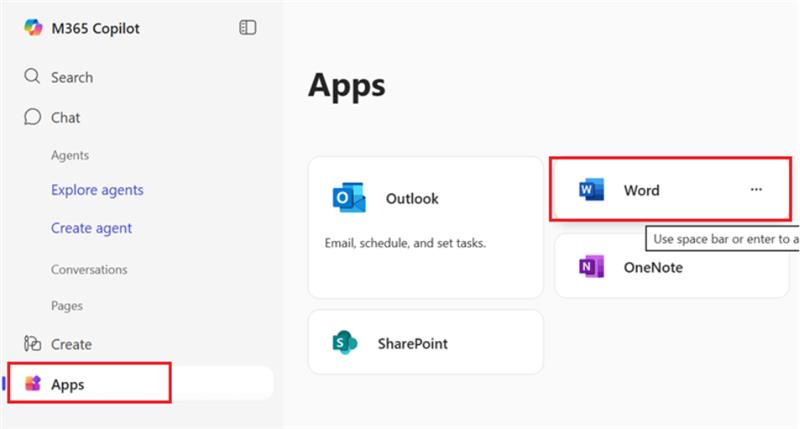Open the Outlook app card by its name
Screen dimensions: 800x429
[412, 198]
